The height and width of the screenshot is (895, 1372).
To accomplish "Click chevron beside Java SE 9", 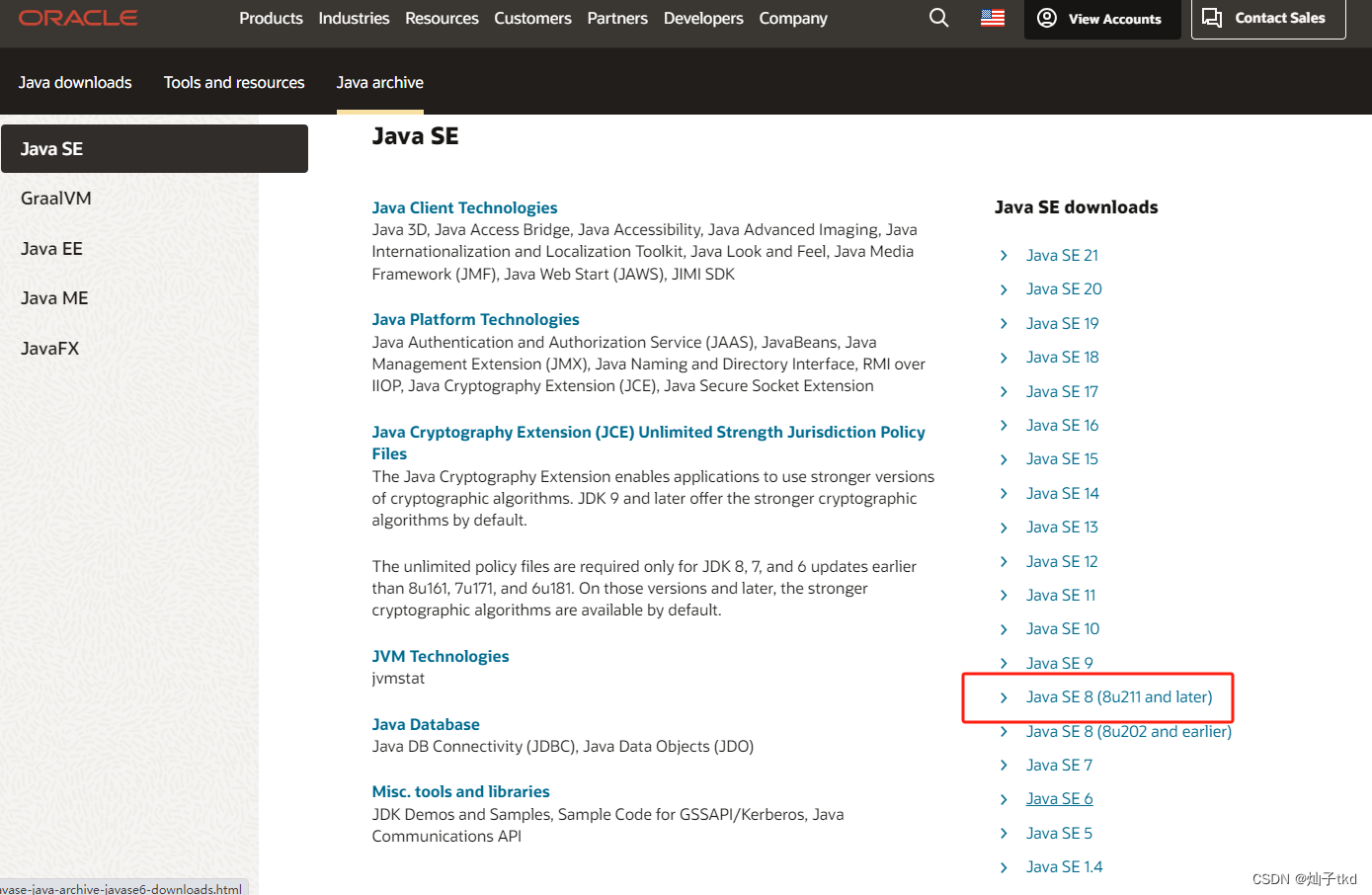I will coord(1004,664).
